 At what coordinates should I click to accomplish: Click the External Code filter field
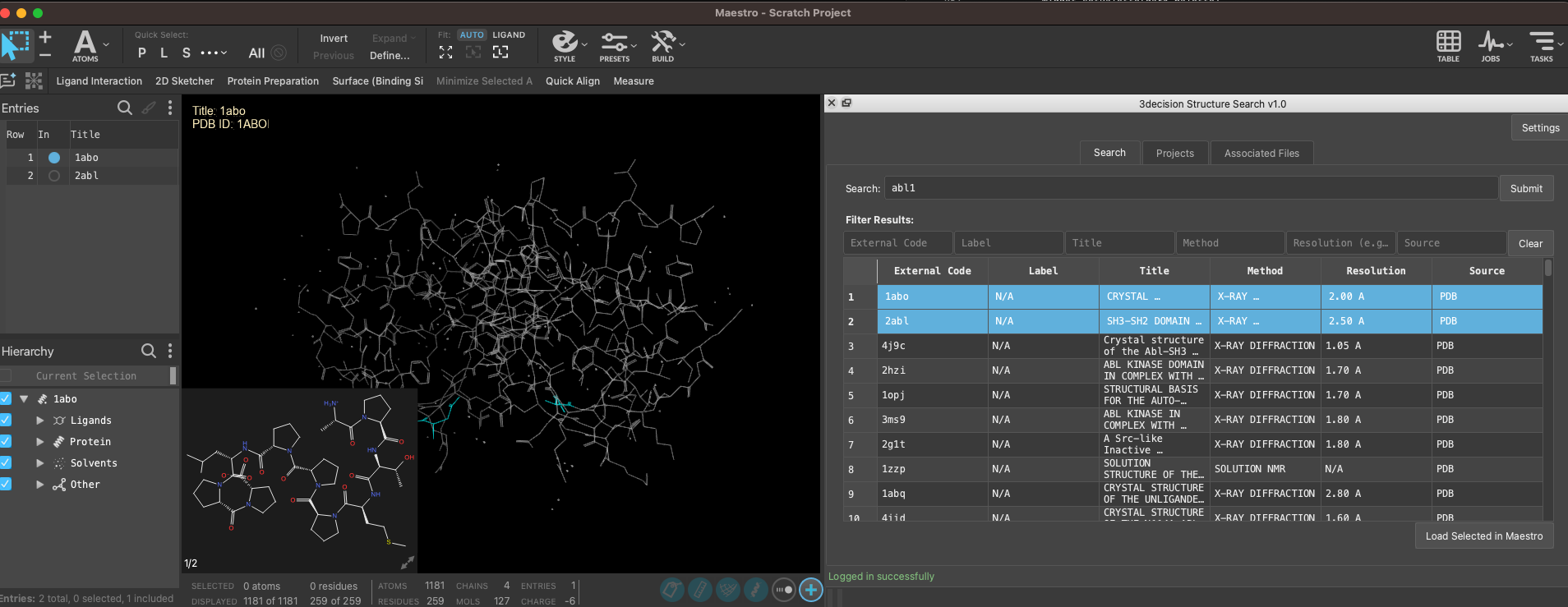click(x=897, y=242)
